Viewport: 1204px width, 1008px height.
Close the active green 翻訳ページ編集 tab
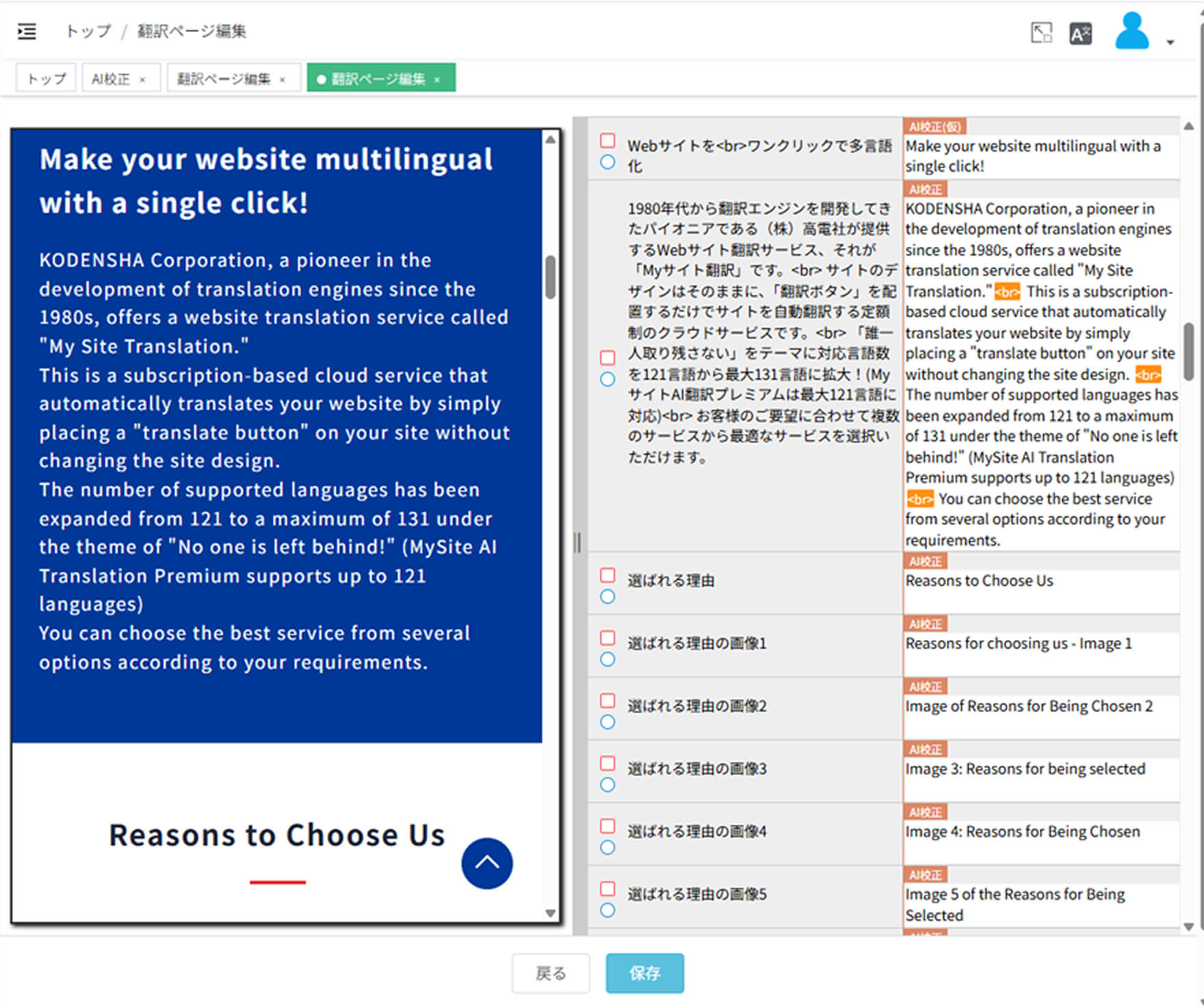click(437, 80)
